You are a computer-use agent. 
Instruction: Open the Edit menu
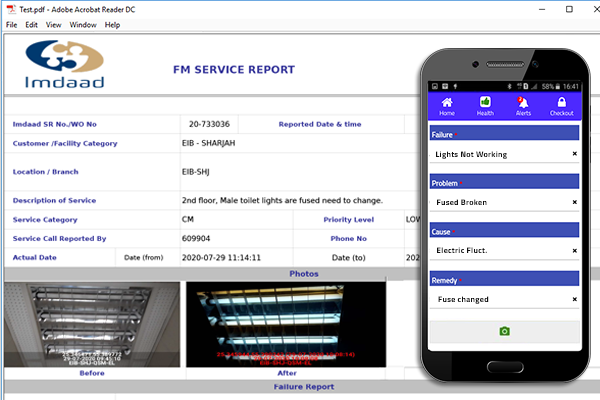[x=31, y=25]
